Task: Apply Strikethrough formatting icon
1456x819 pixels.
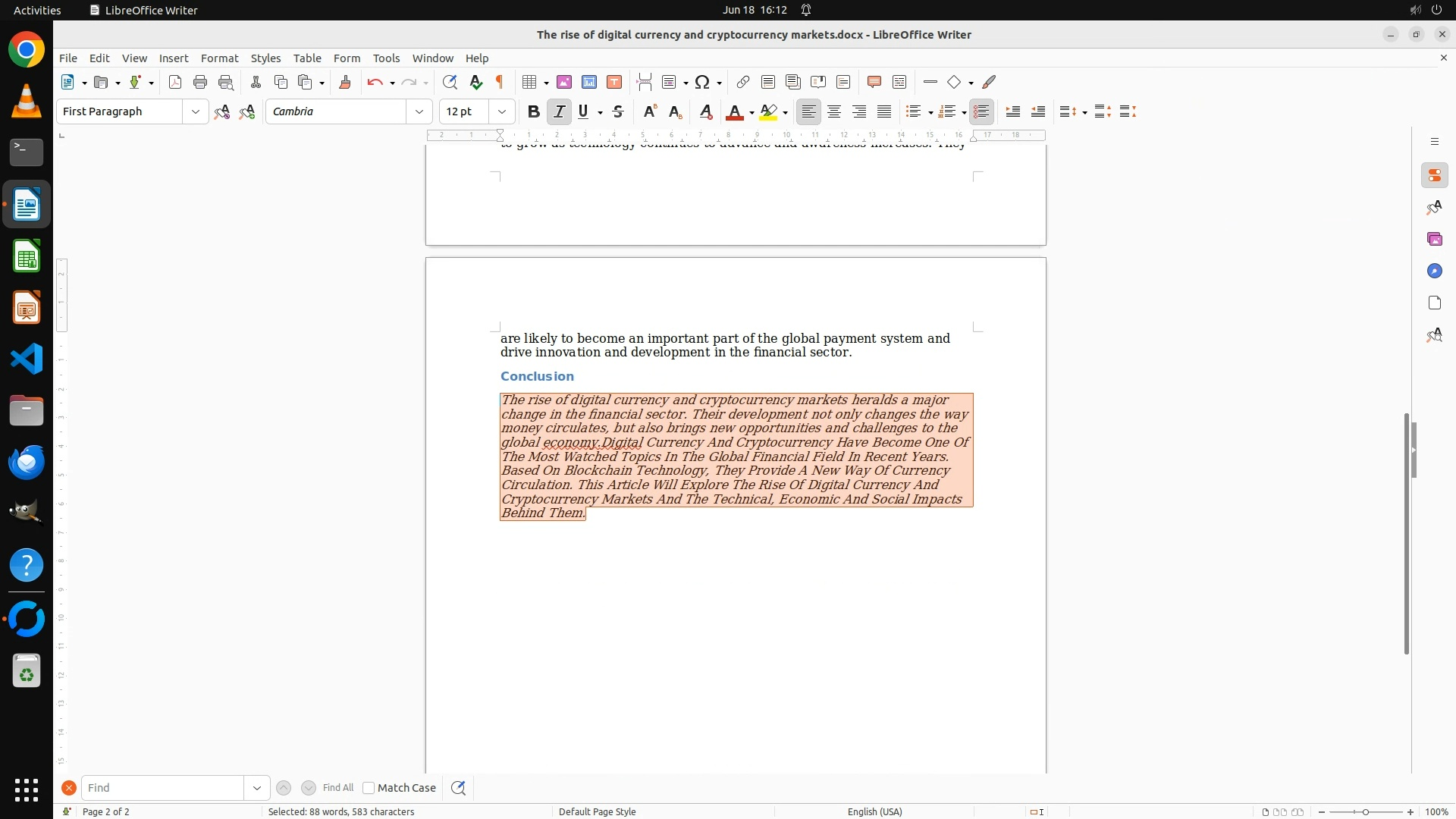Action: tap(618, 111)
